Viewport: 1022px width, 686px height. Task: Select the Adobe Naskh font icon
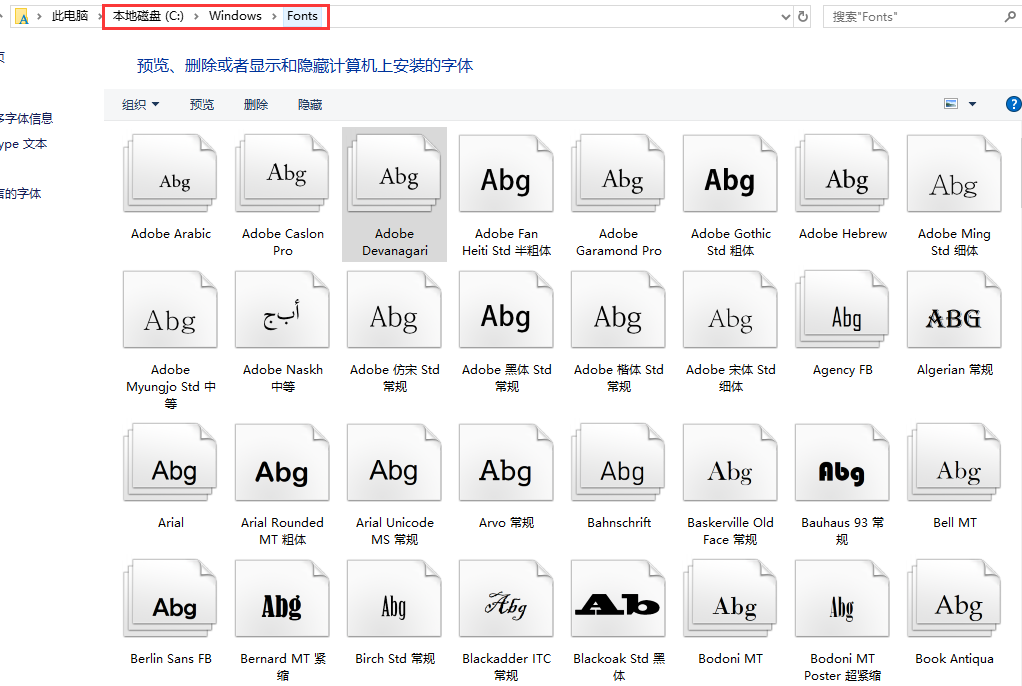pos(282,310)
